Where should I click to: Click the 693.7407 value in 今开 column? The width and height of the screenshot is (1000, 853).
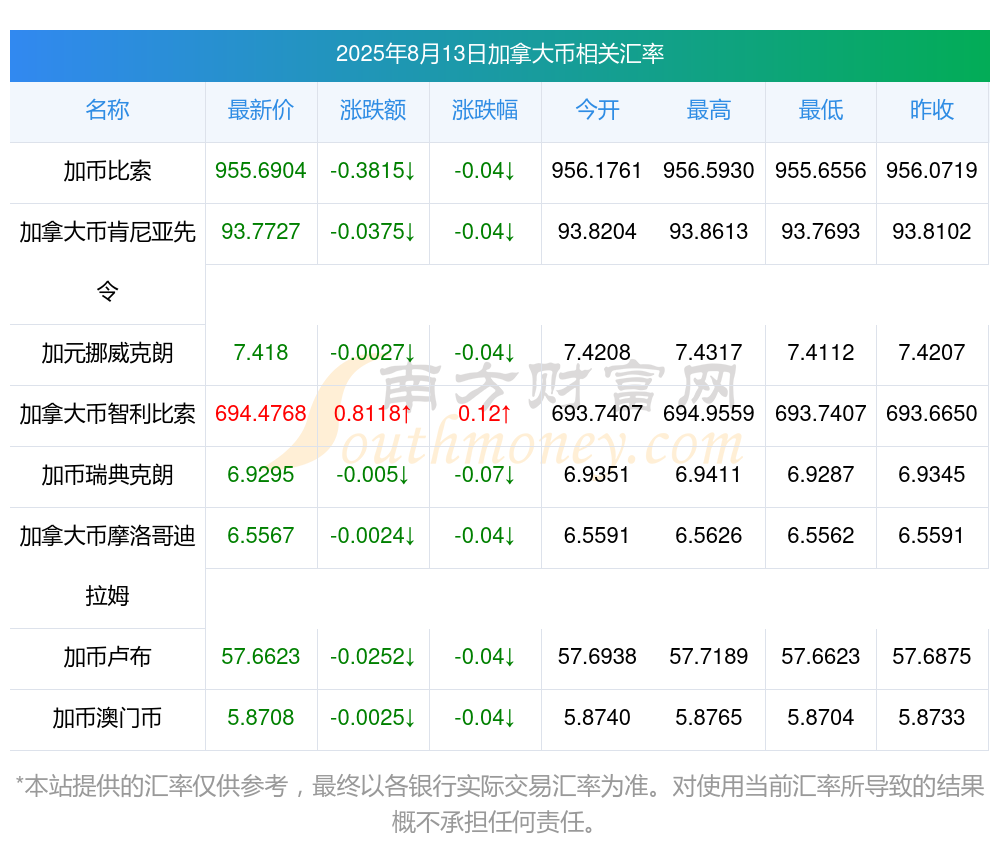597,414
